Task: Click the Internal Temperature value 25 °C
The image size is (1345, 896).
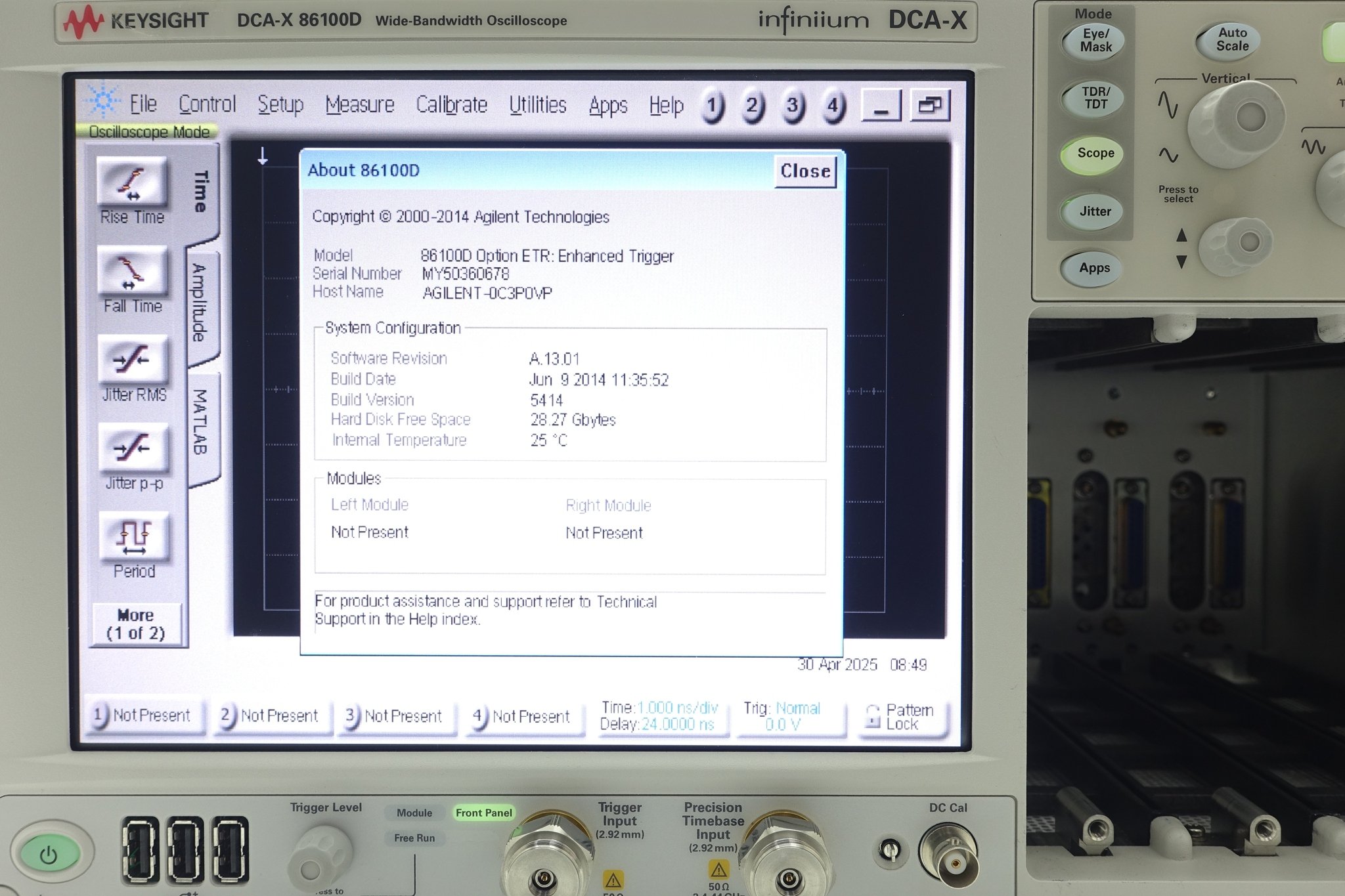Action: coord(548,440)
